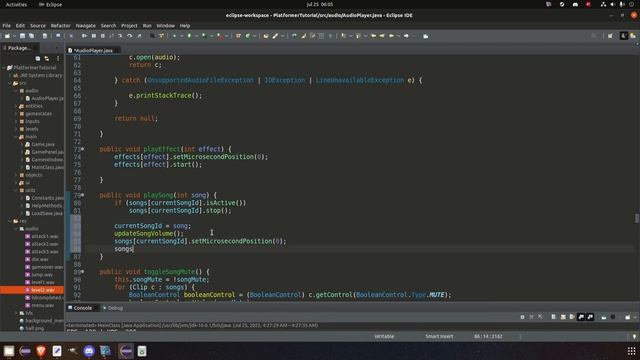This screenshot has width=640, height=360.
Task: Click the Forward navigation arrow in toolbar
Action: click(406, 36)
